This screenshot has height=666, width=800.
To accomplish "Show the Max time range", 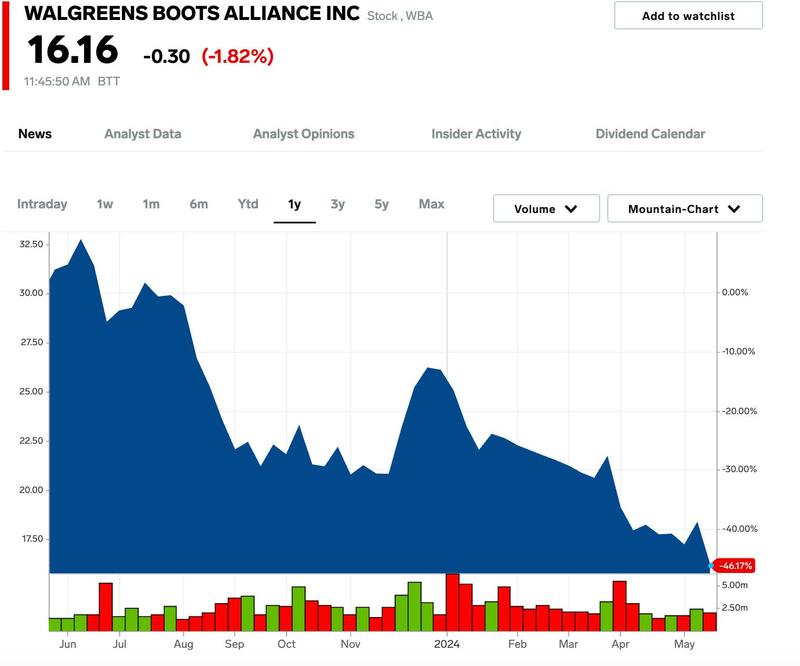I will 431,204.
